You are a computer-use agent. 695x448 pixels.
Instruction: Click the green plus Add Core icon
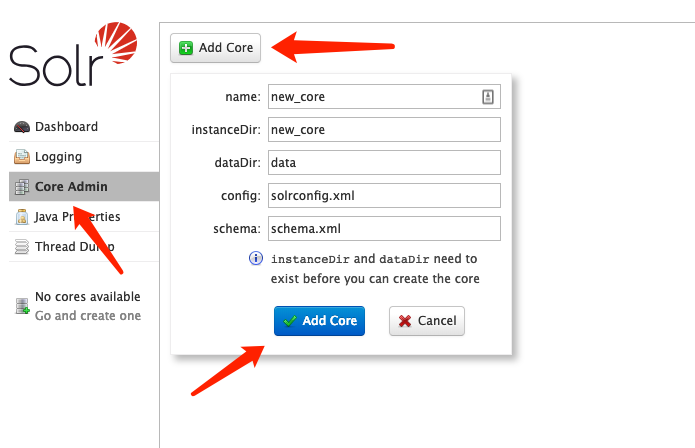point(186,48)
